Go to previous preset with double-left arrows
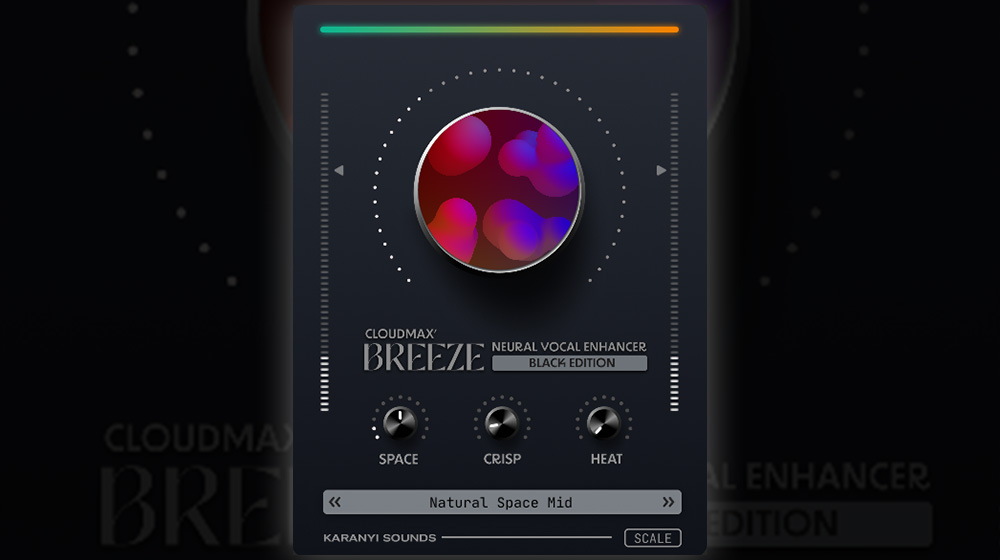Screen dimensions: 1000x560 tap(335, 502)
